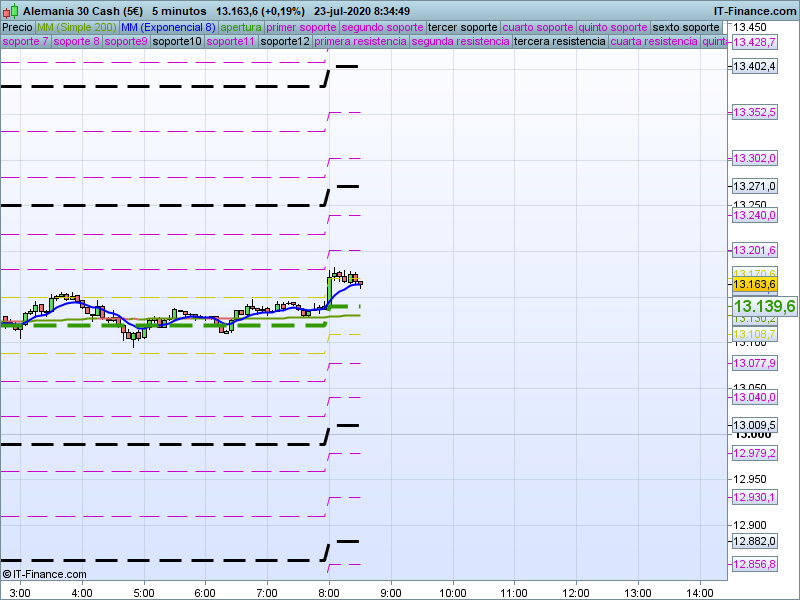800x600 pixels.
Task: Click the 8:00 mark on time axis
Action: click(329, 592)
